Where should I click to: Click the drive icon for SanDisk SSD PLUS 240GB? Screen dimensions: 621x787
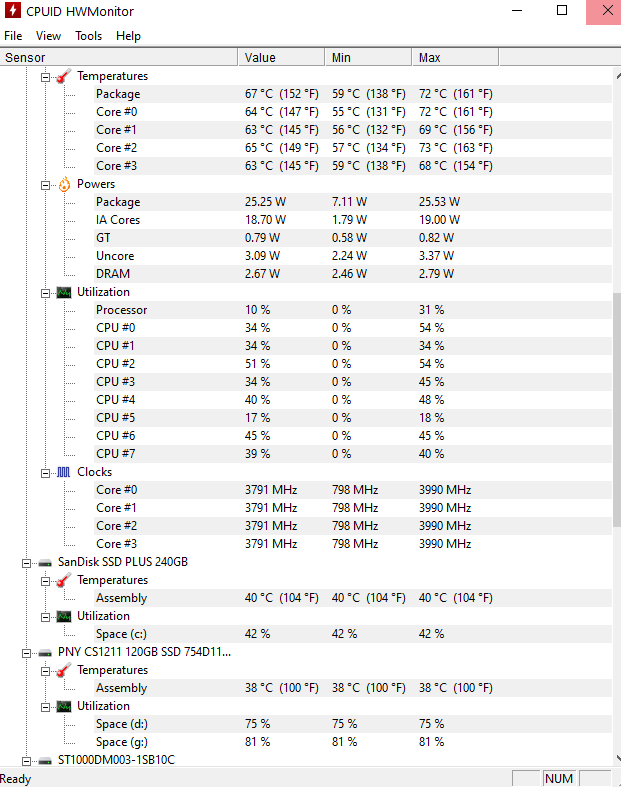(45, 562)
